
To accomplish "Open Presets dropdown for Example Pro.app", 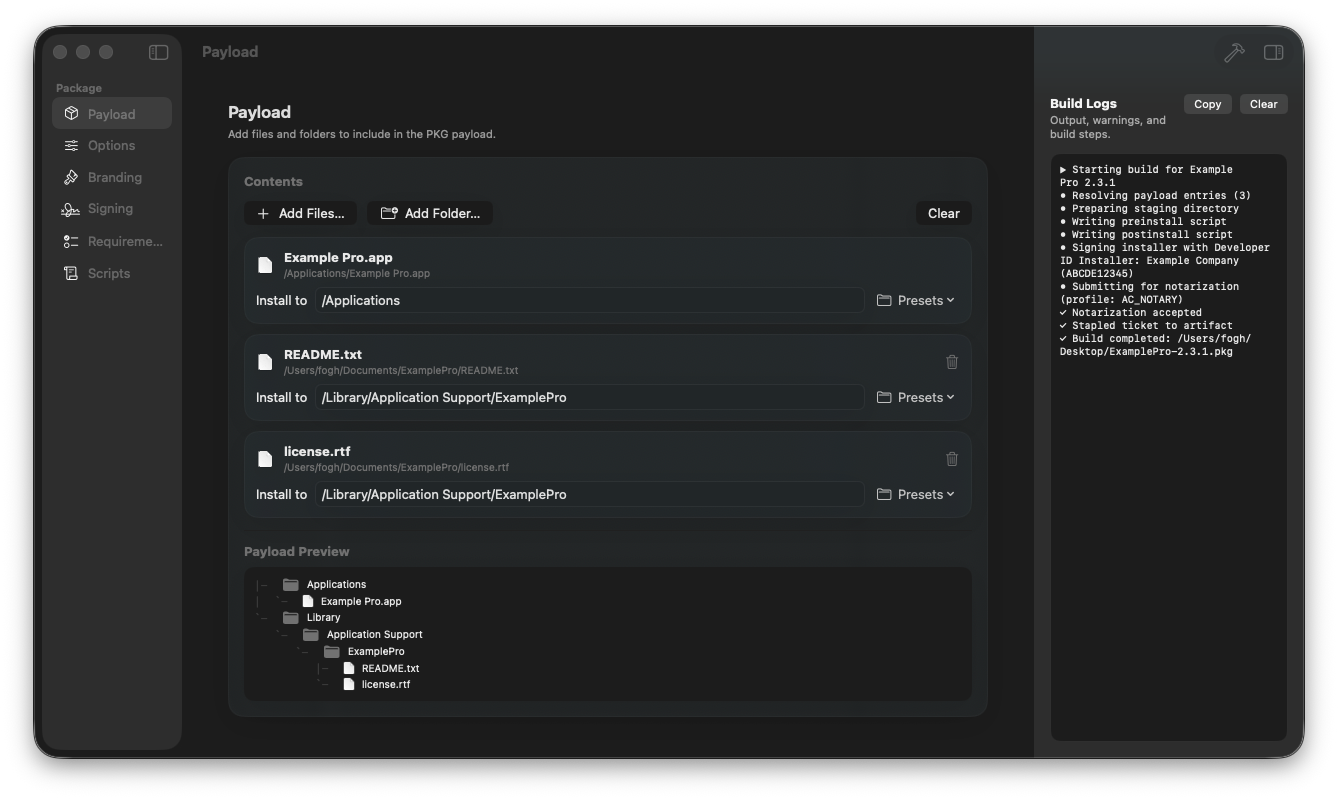I will click(915, 300).
